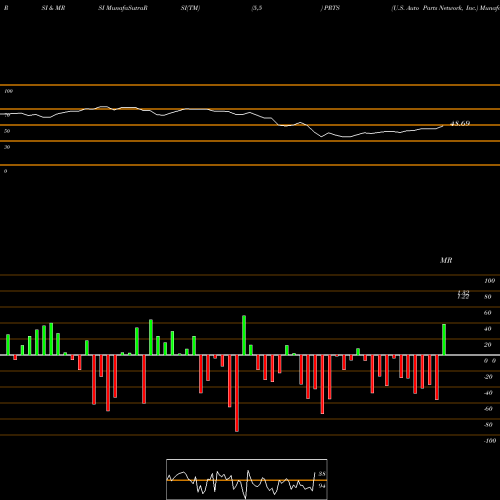Select the deepest red MR bar
This screenshot has height=500, width=500.
pos(237,393)
